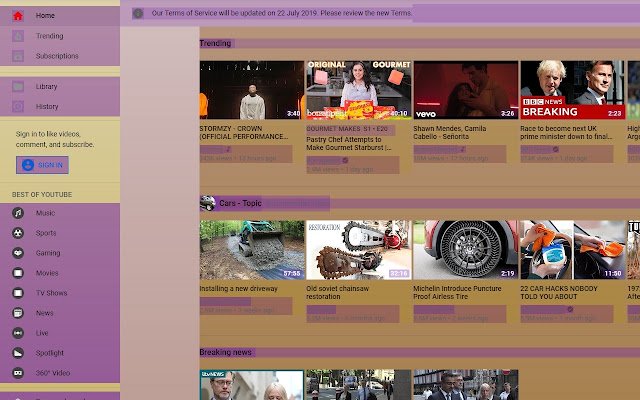The image size is (640, 400).
Task: Click the Music circle icon
Action: coord(18,213)
